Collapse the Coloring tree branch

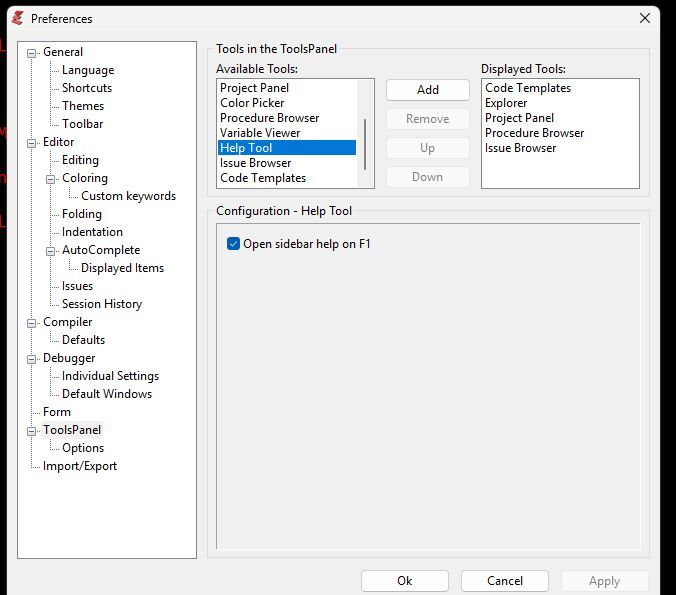pos(51,178)
